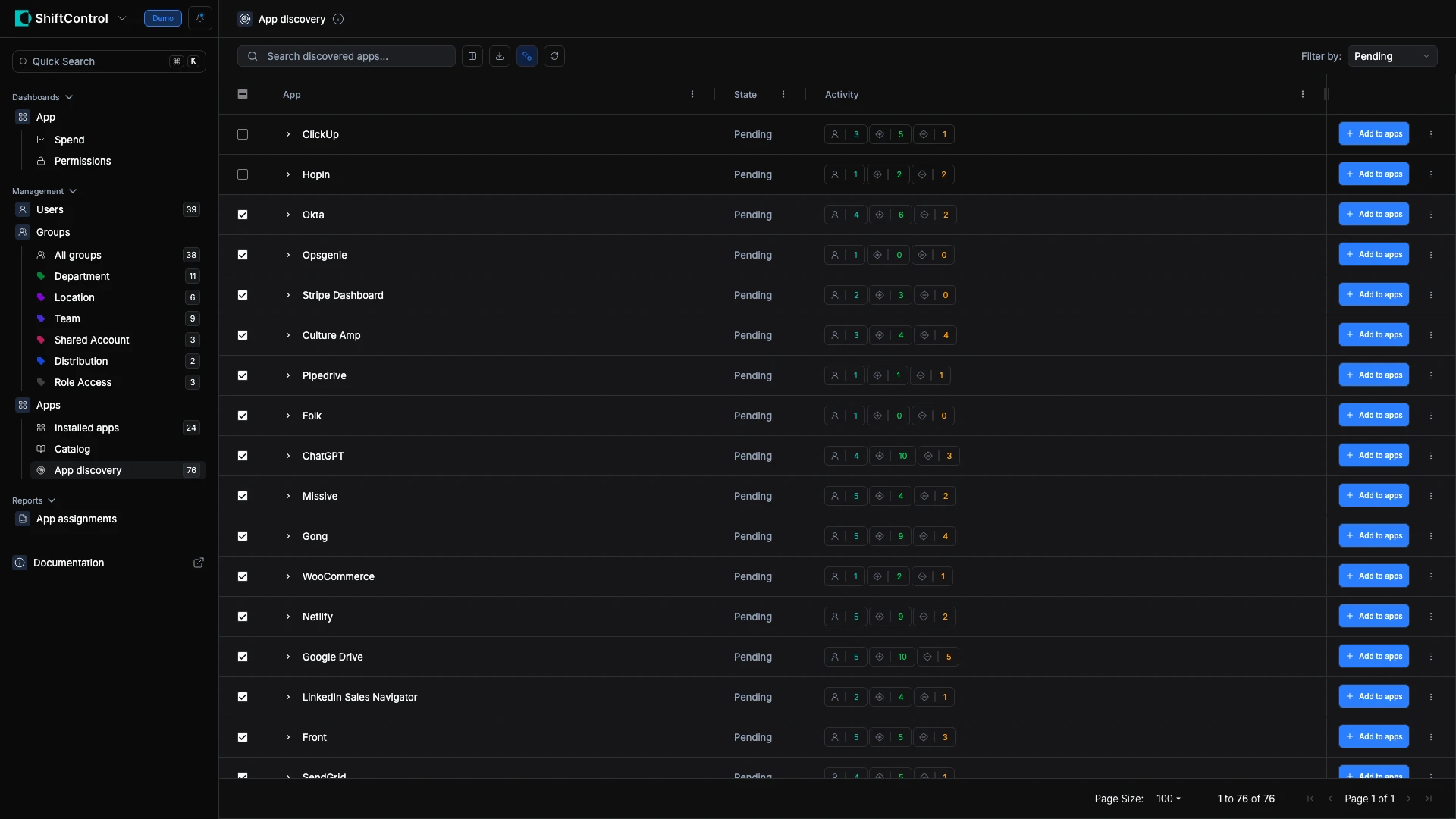
Task: Open Installed apps in sidebar
Action: tap(86, 428)
